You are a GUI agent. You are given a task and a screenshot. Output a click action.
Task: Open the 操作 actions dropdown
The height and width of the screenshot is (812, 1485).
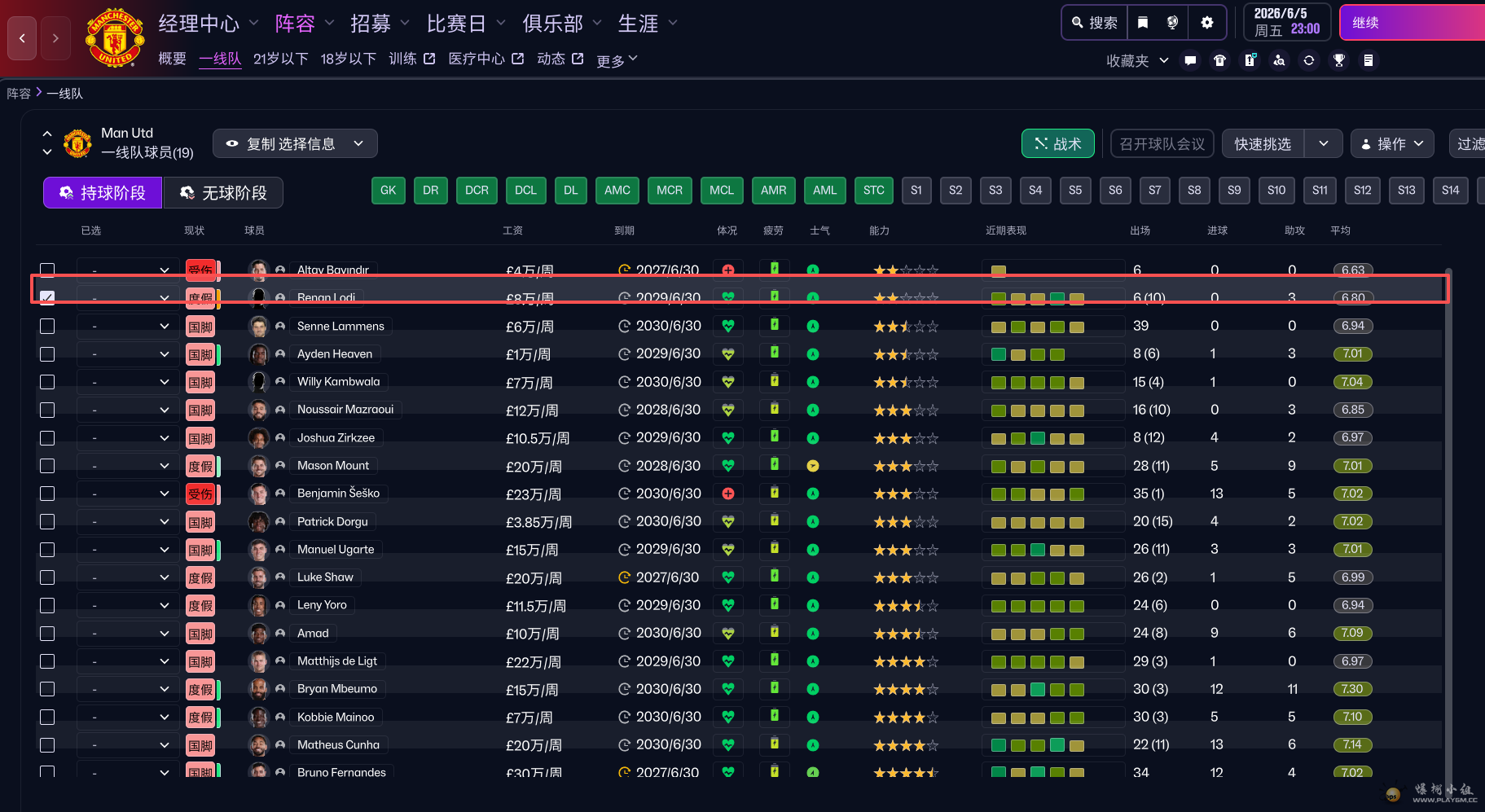pyautogui.click(x=1391, y=143)
